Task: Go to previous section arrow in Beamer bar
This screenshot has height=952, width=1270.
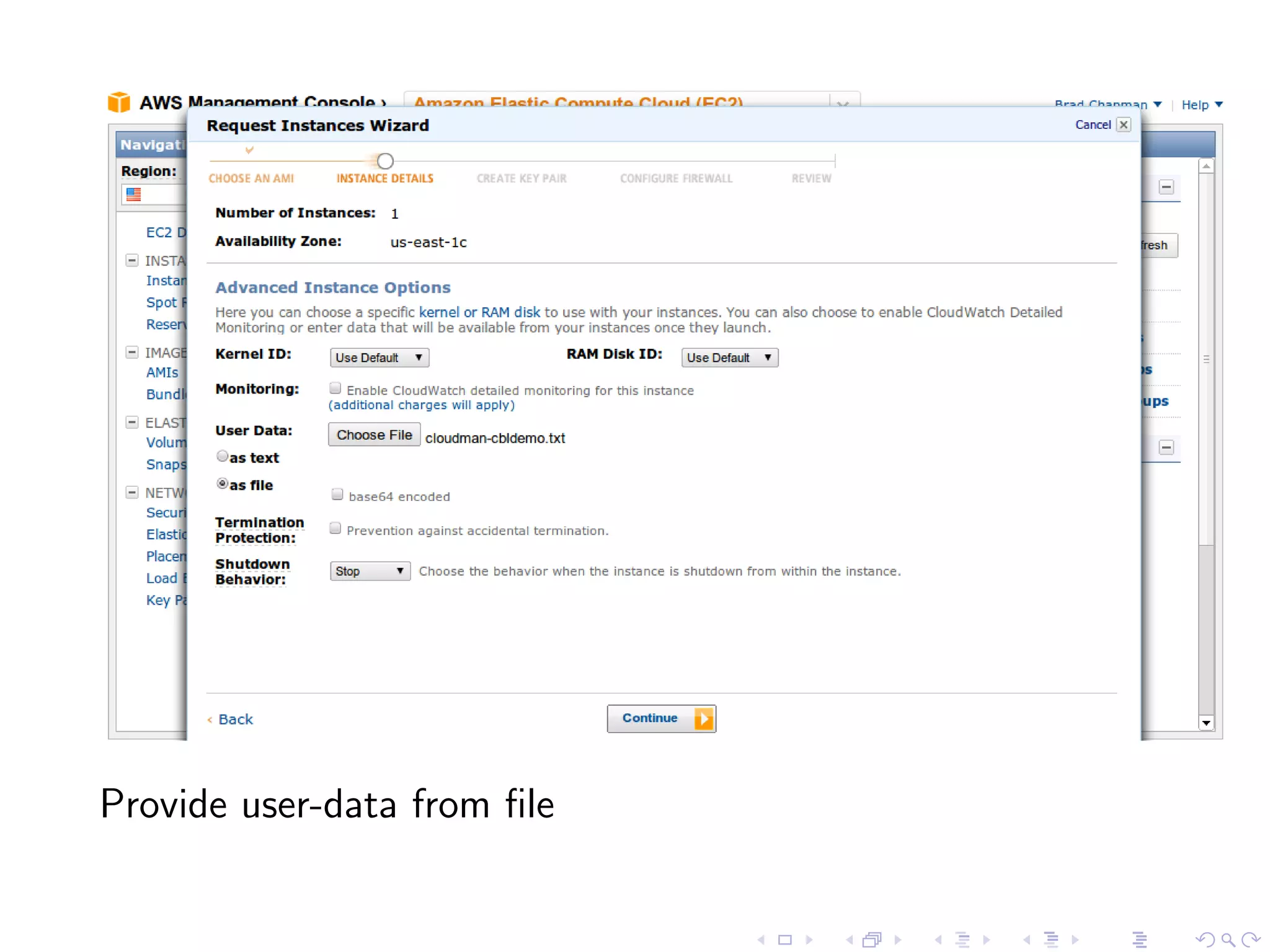Action: coord(1027,940)
